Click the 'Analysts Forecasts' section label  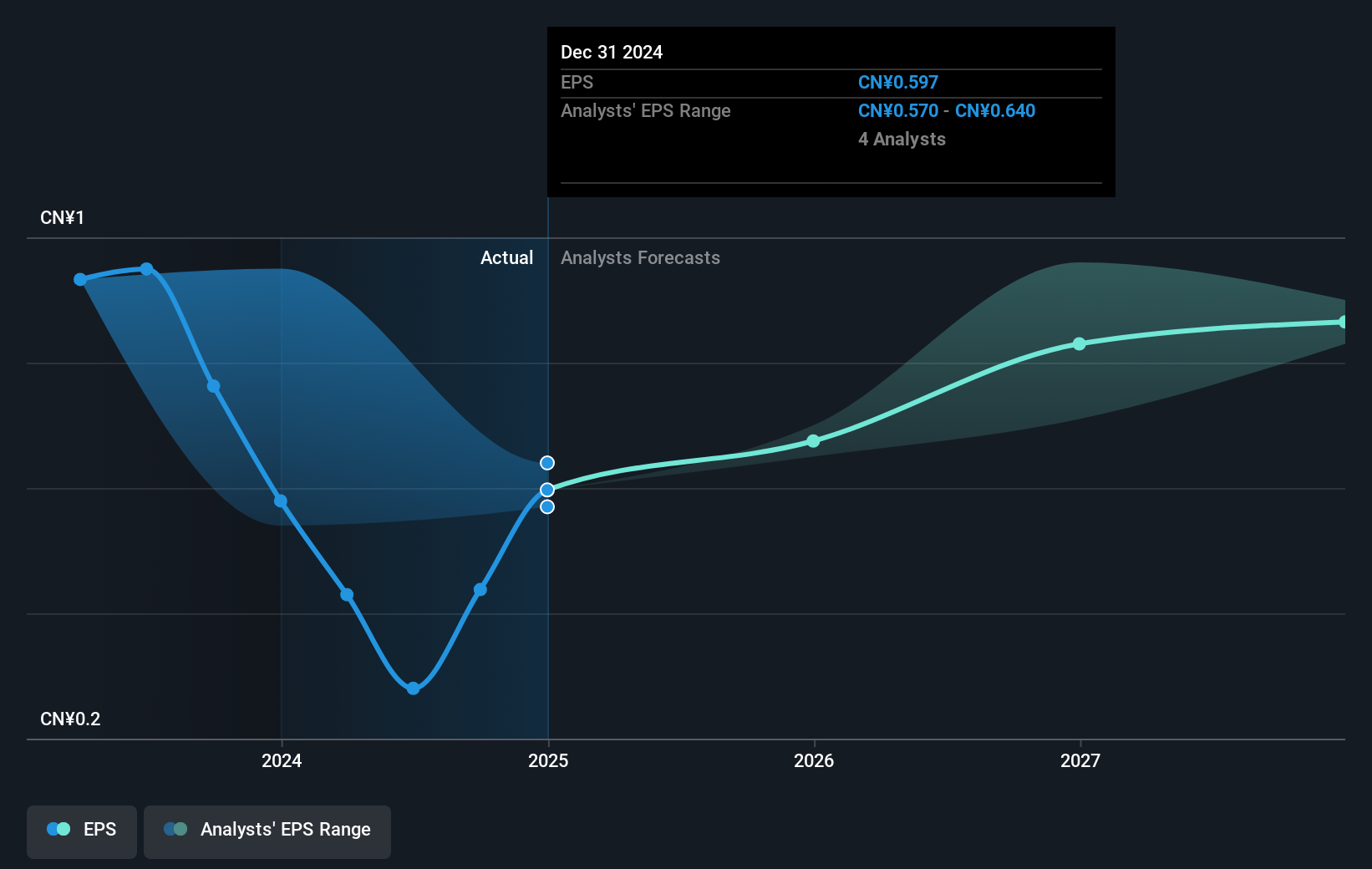pyautogui.click(x=640, y=258)
